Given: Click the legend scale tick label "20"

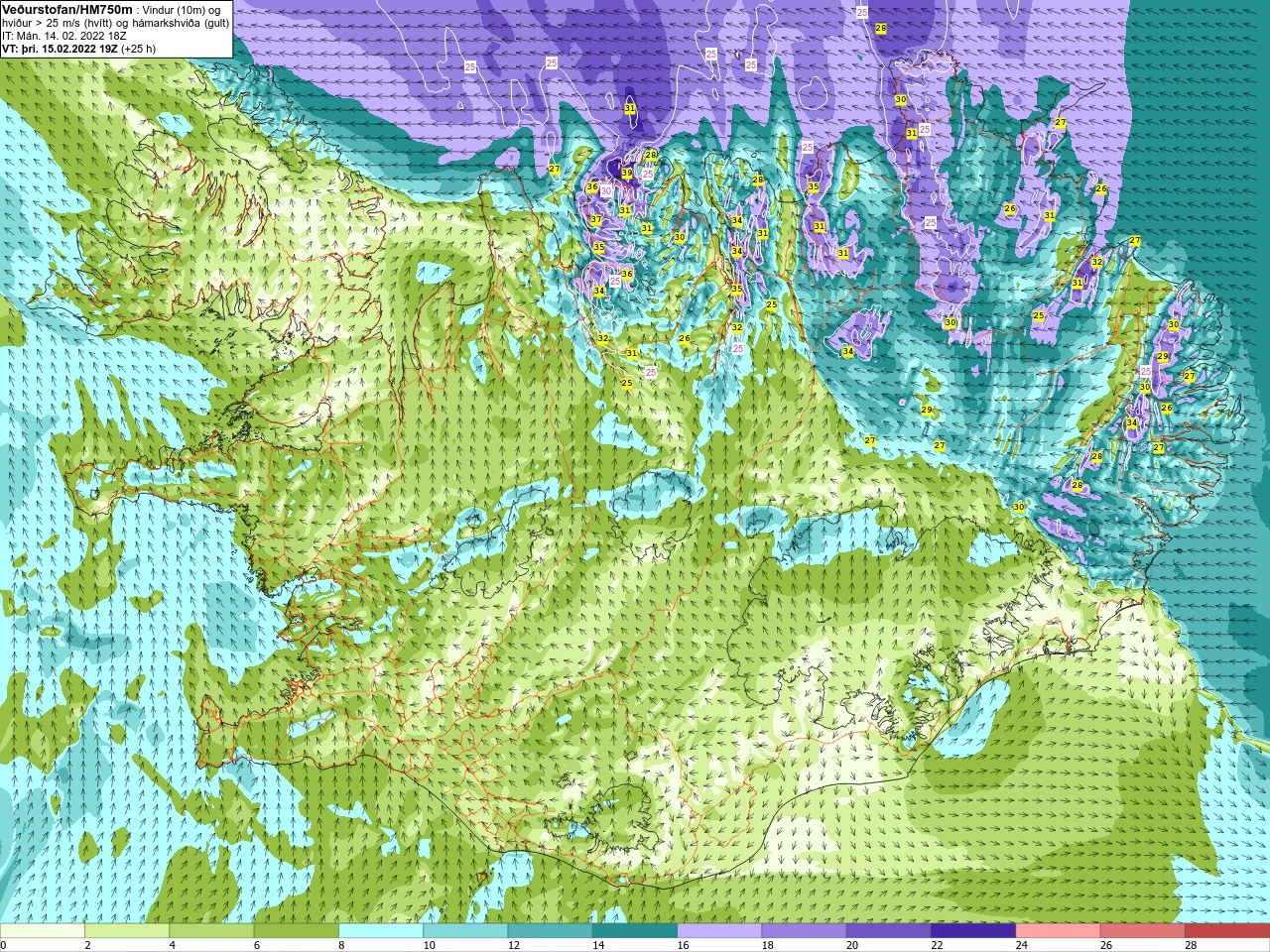Looking at the screenshot, I should click(x=852, y=945).
